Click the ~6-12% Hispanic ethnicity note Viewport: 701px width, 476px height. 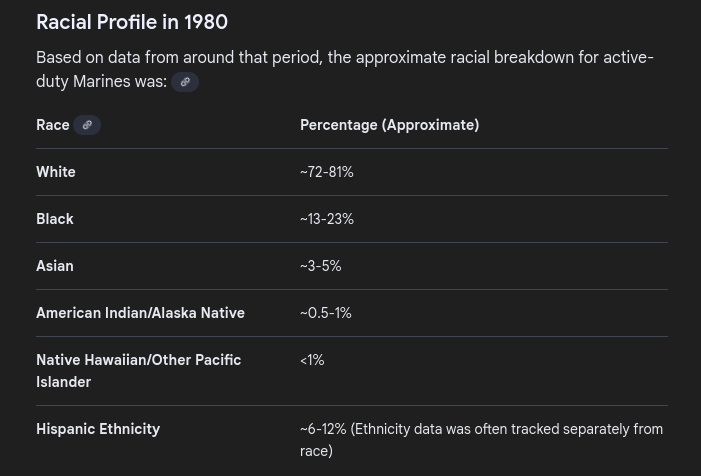(x=481, y=440)
